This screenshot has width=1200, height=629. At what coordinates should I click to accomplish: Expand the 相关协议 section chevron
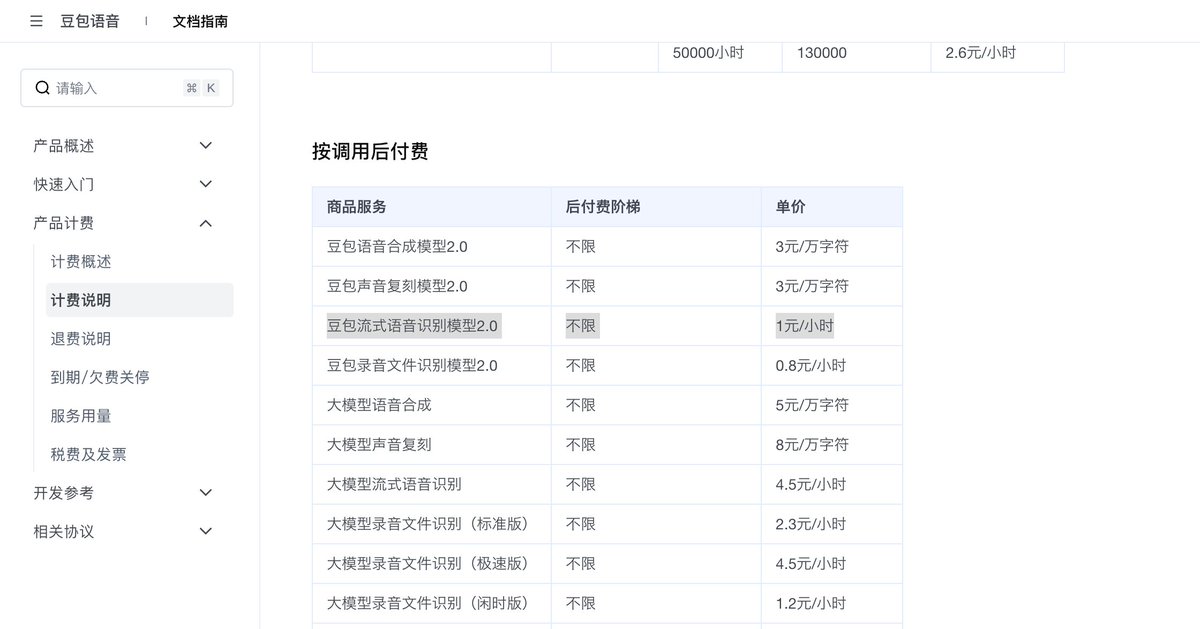pos(206,531)
